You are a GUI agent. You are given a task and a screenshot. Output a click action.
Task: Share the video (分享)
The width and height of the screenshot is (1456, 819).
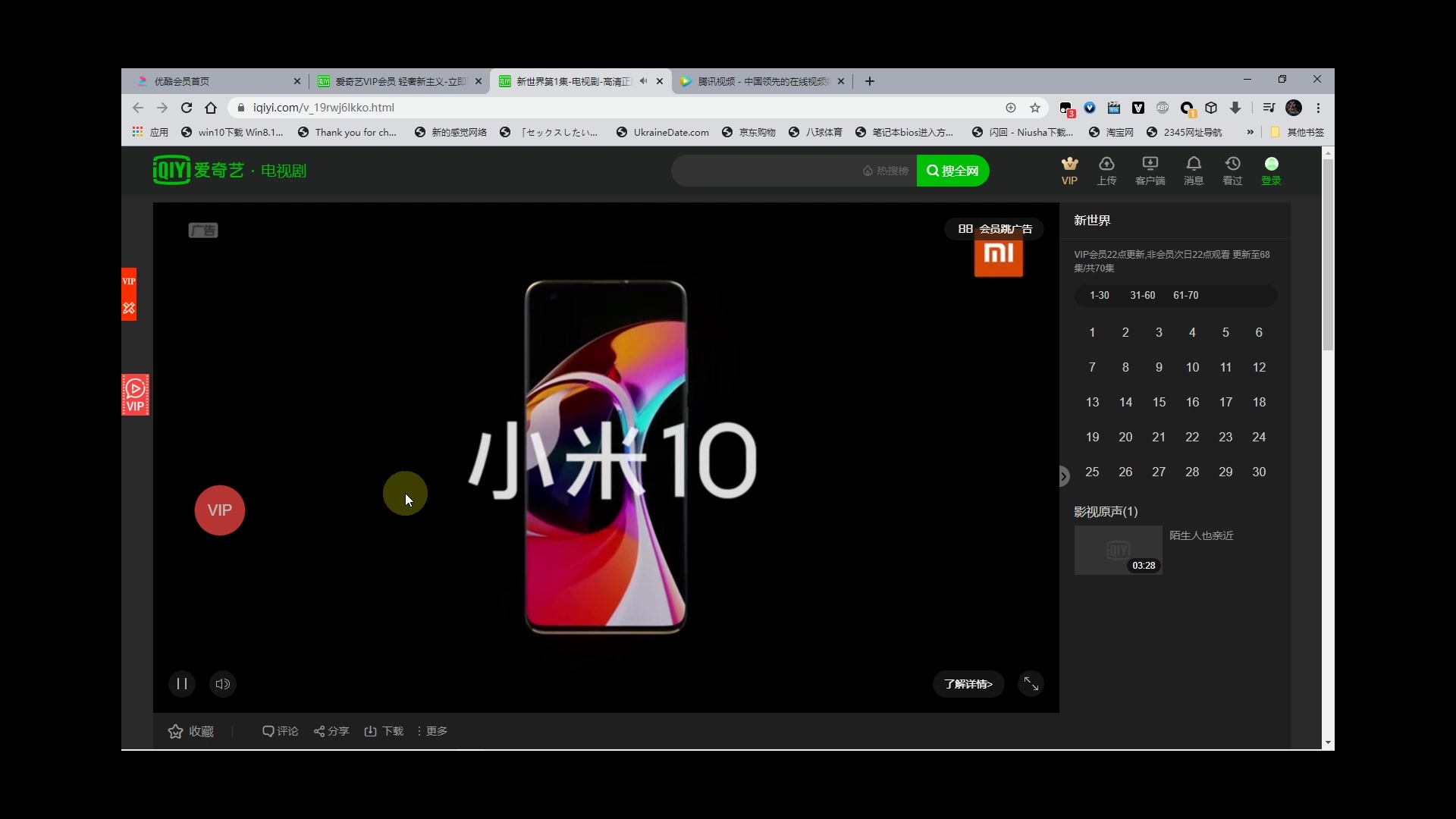(331, 731)
